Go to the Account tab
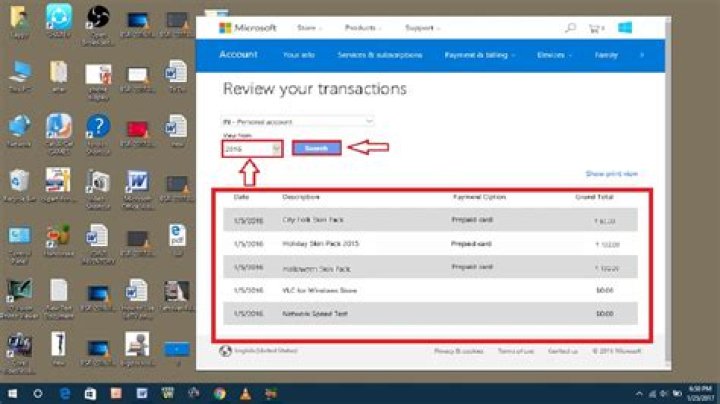This screenshot has width=720, height=404. pos(238,55)
